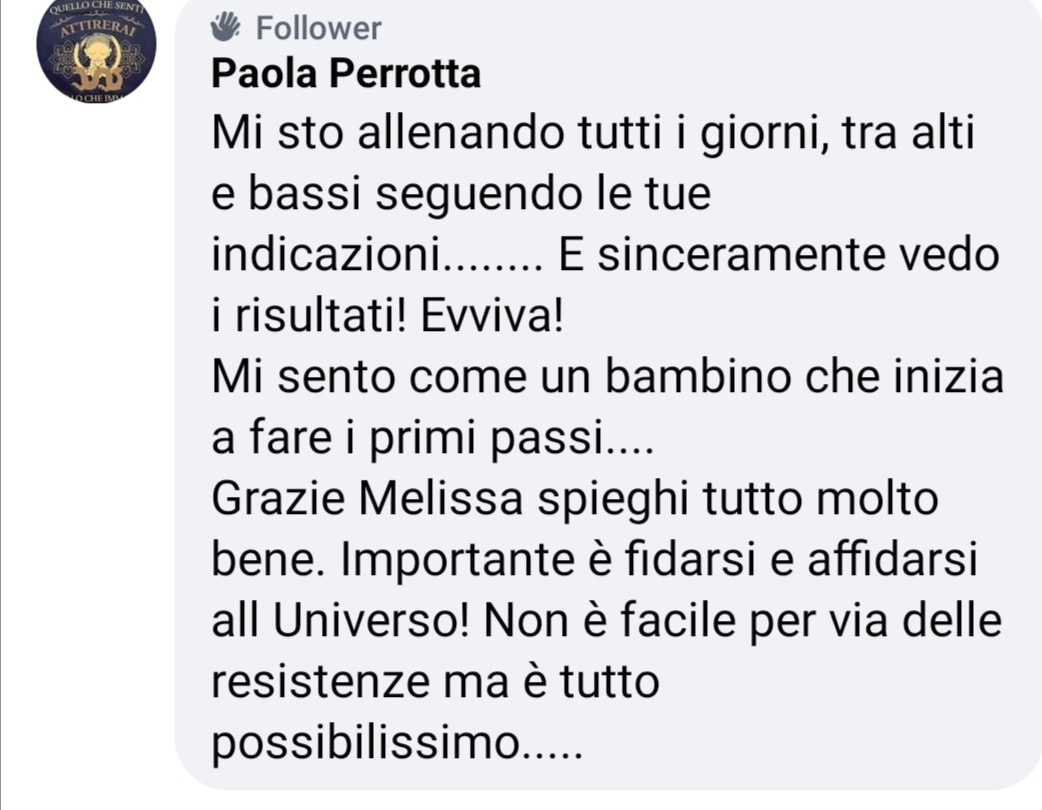The height and width of the screenshot is (810, 1042).
Task: Click the waving hand Follower badge icon
Action: (225, 27)
